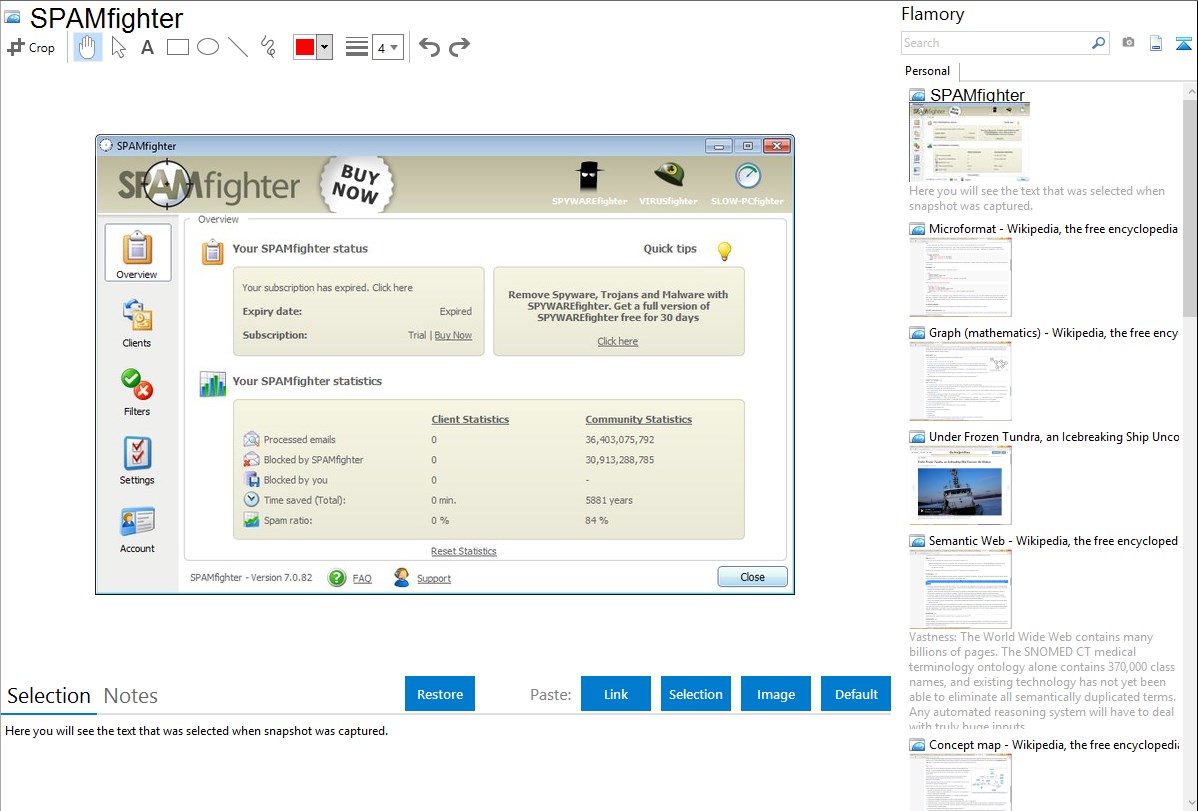Screen dimensions: 1198x811
Task: Open the Account section in SPAMfighter
Action: [x=137, y=530]
